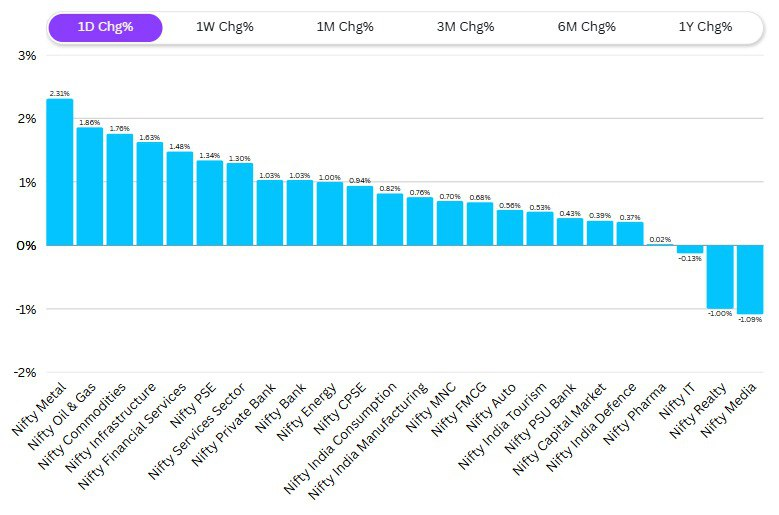Viewport: 779px width, 515px height.
Task: Click the Nifty PSE bar
Action: 210,203
